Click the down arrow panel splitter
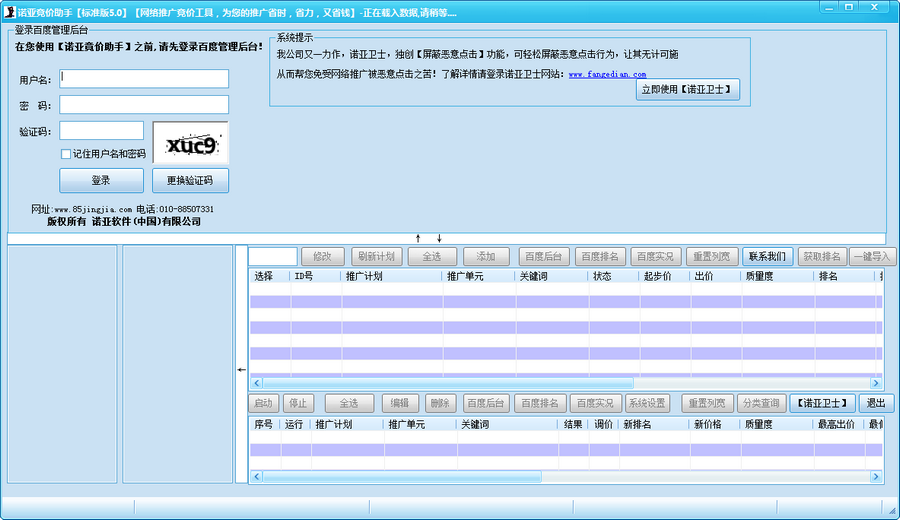This screenshot has width=900, height=520. tap(439, 238)
